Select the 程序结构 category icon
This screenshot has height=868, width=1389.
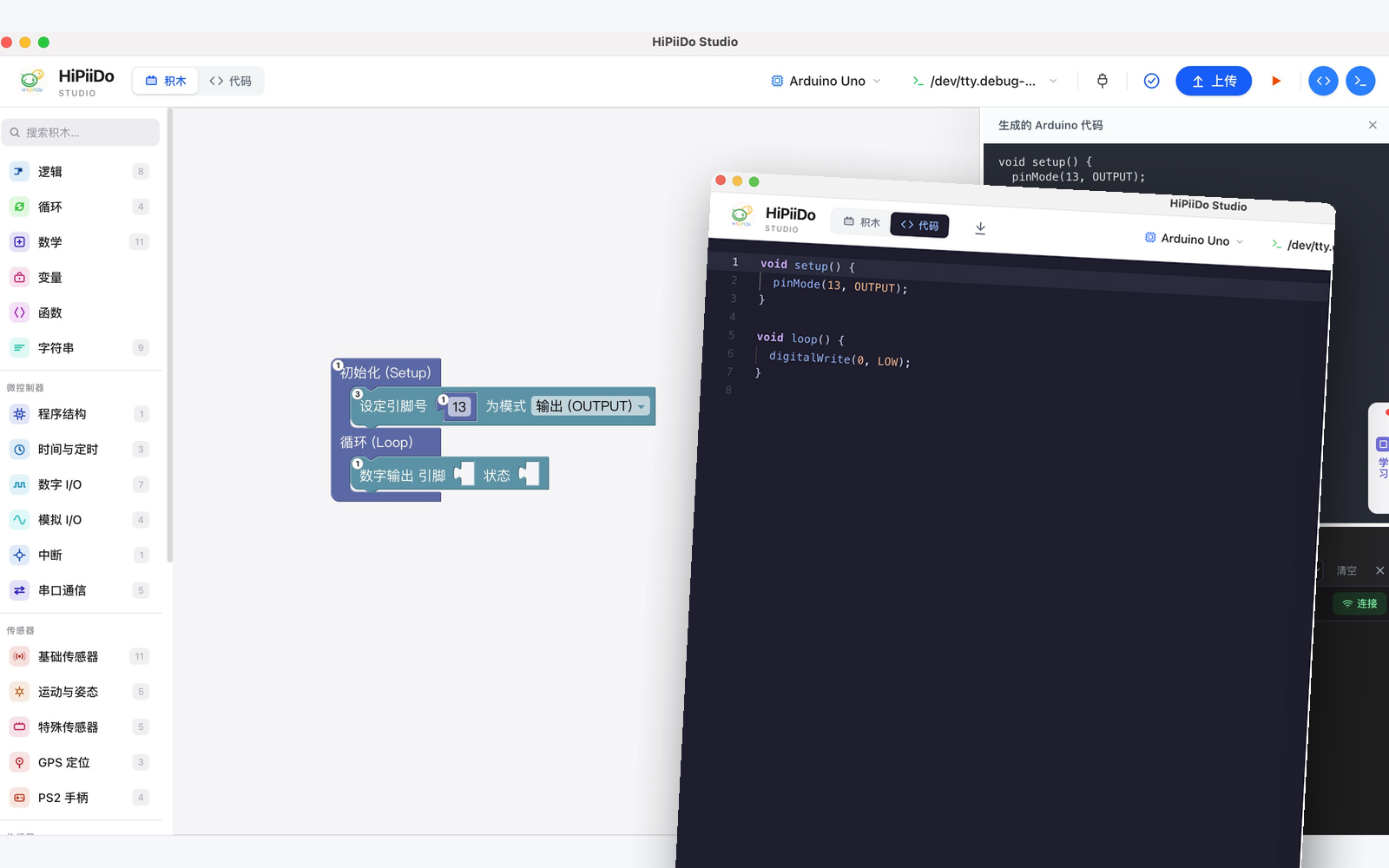19,414
